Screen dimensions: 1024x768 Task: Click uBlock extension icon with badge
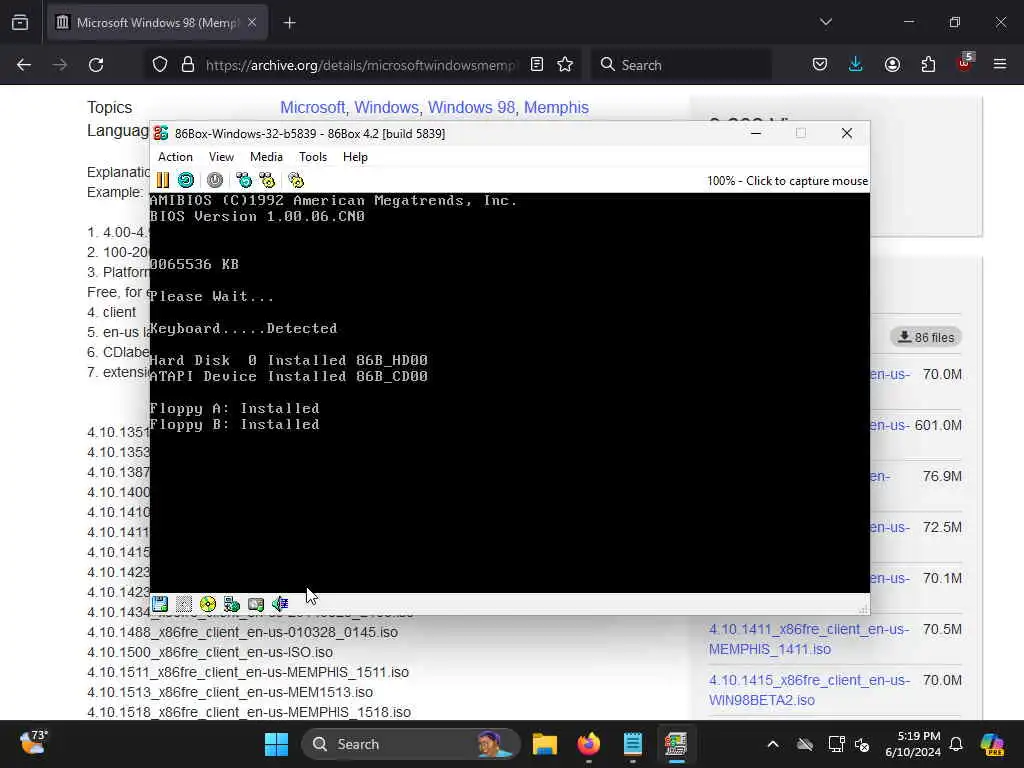[x=965, y=63]
